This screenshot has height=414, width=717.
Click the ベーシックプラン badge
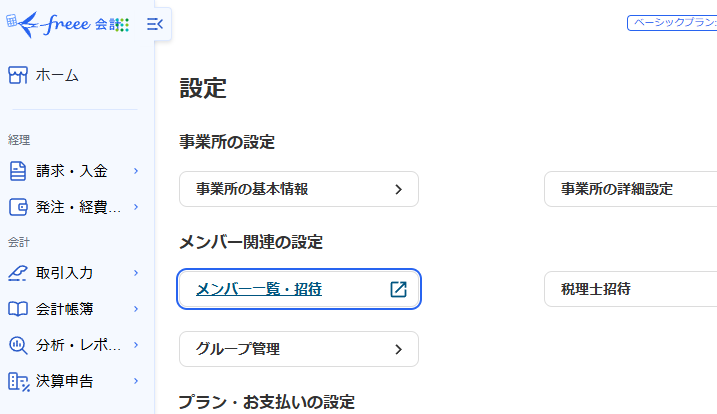click(672, 22)
